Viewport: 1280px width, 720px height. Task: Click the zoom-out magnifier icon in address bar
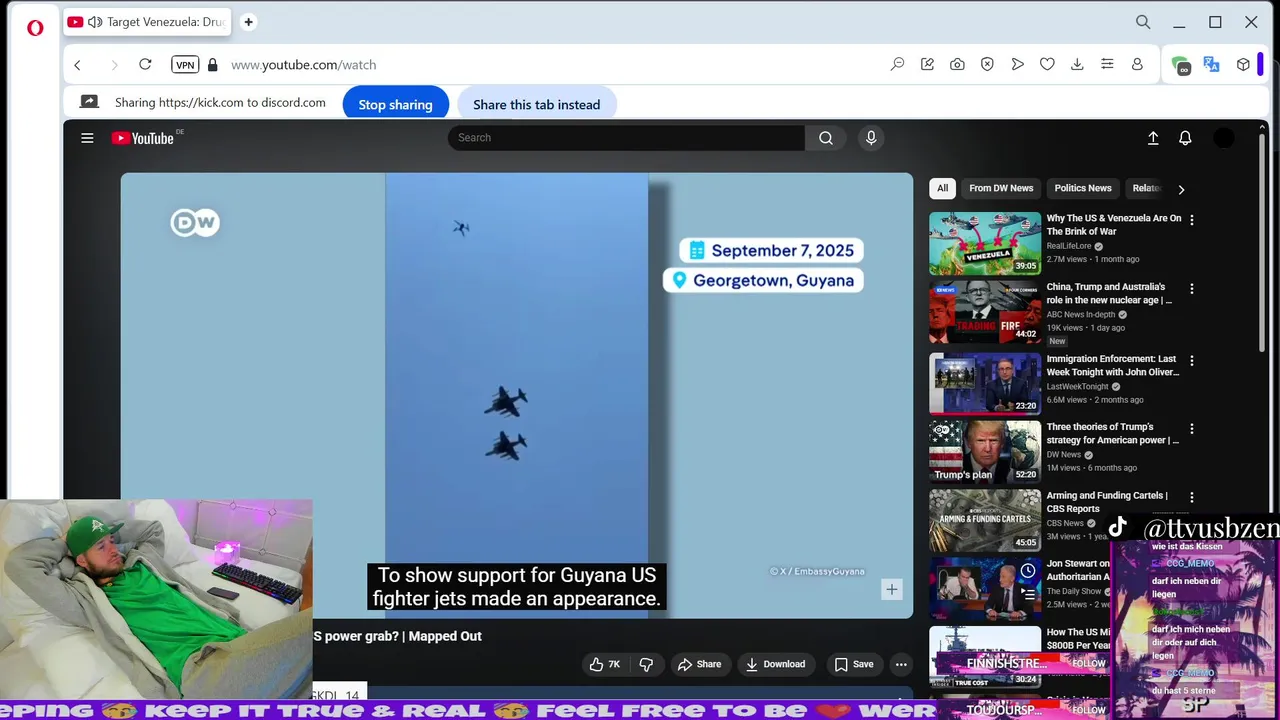click(897, 64)
